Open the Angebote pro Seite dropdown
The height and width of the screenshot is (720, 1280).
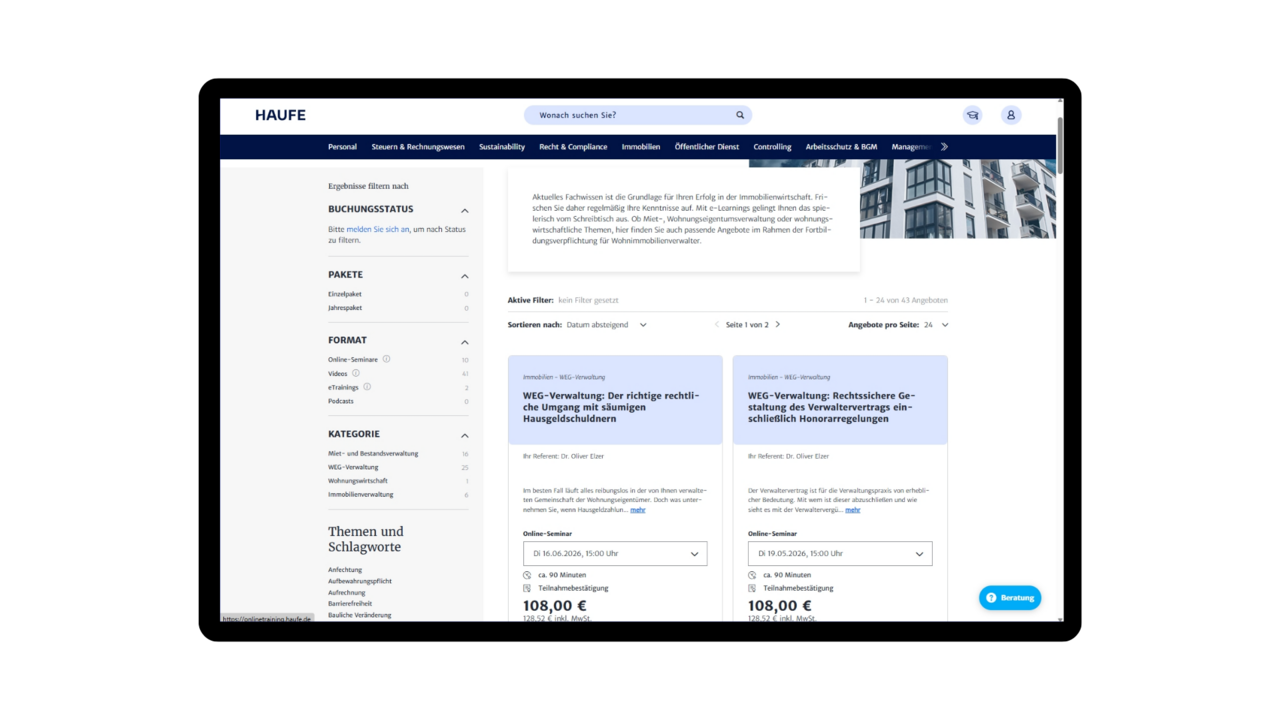coord(936,325)
